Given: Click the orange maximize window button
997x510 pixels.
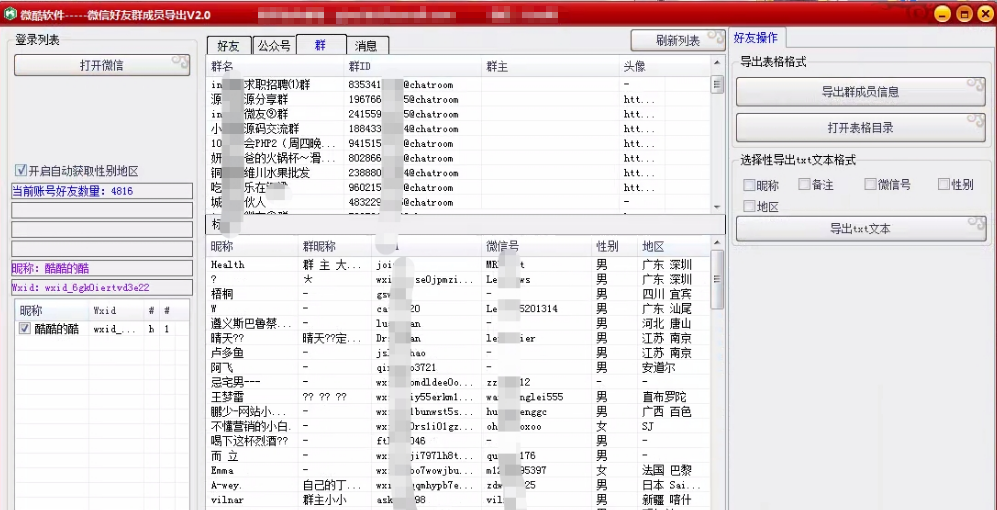Looking at the screenshot, I should click(x=964, y=14).
